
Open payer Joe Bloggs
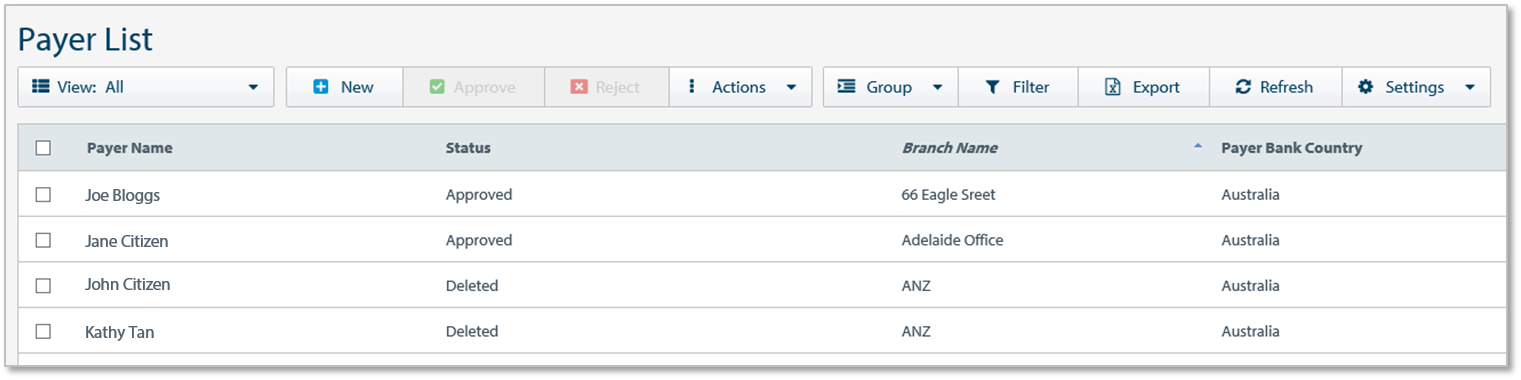click(x=122, y=195)
